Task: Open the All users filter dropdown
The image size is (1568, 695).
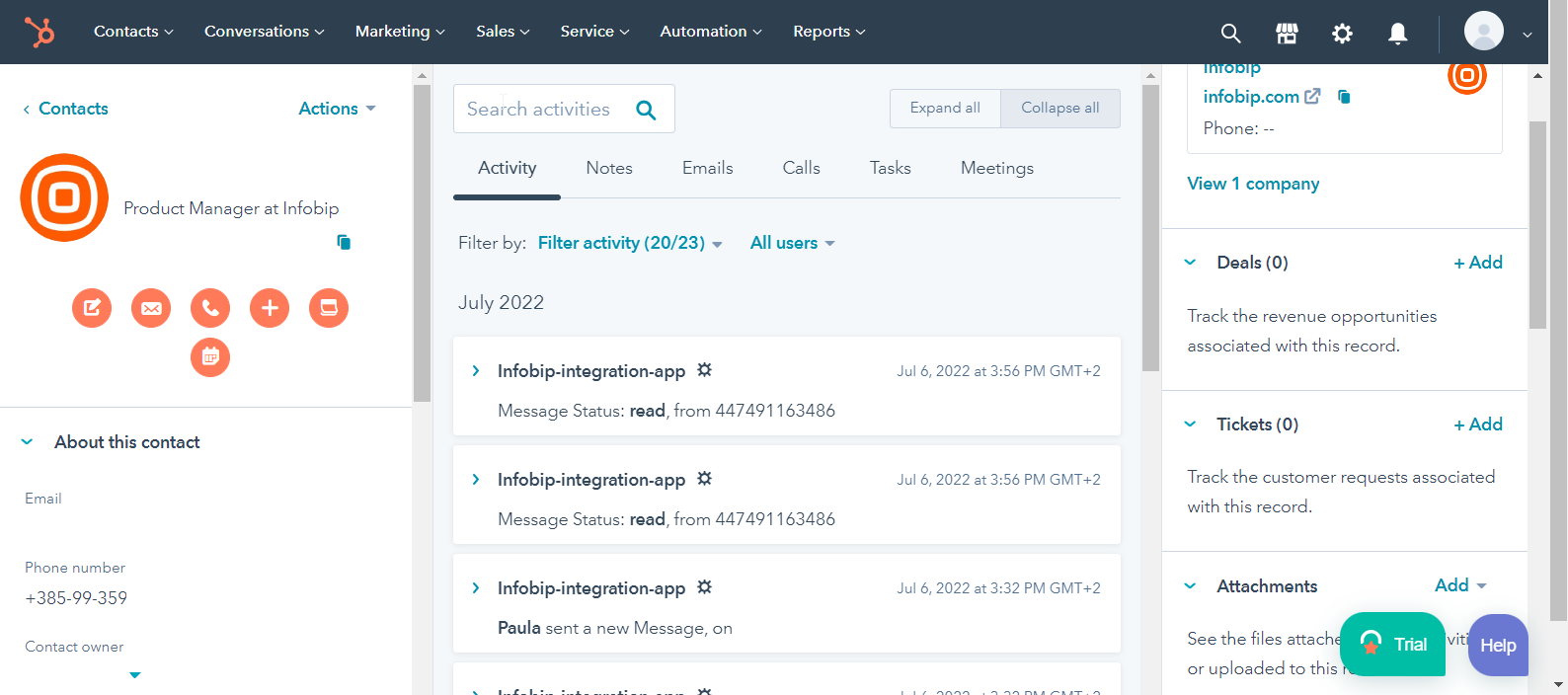Action: [792, 243]
